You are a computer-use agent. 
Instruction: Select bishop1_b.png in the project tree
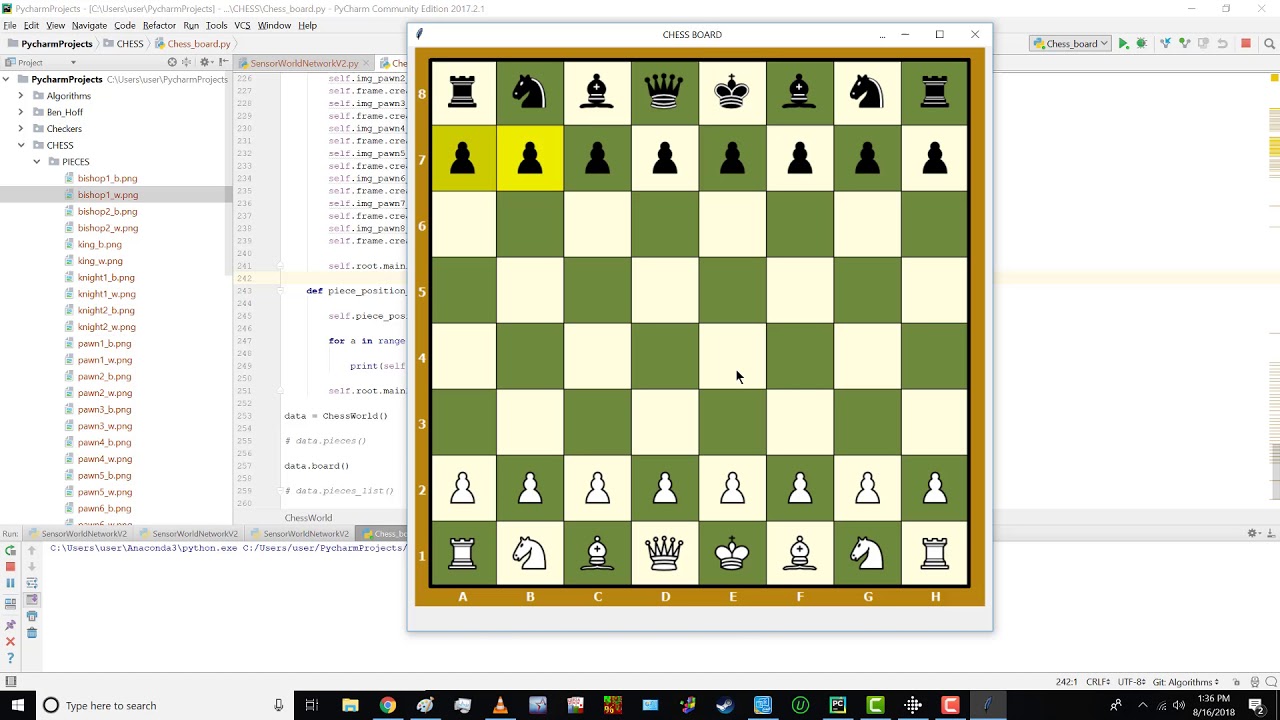click(x=107, y=178)
